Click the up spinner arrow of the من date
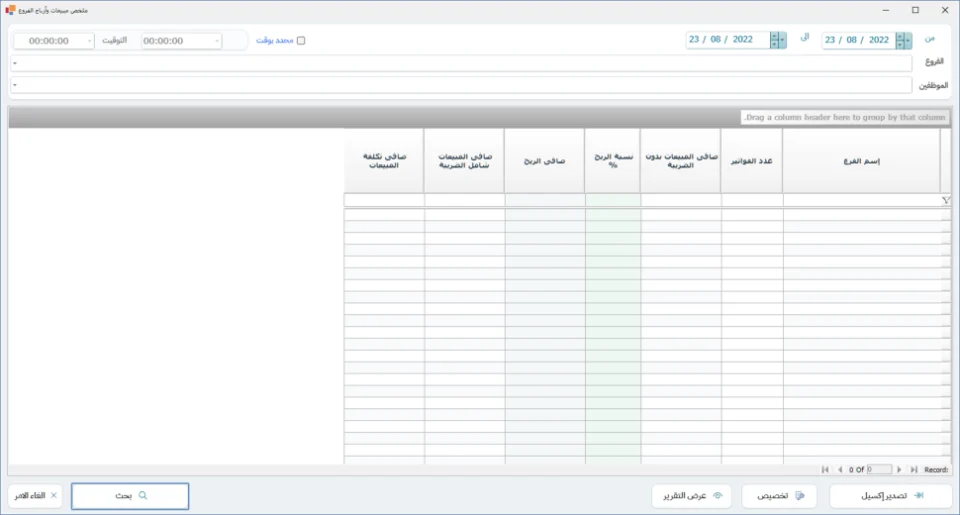This screenshot has width=960, height=515. pos(900,37)
